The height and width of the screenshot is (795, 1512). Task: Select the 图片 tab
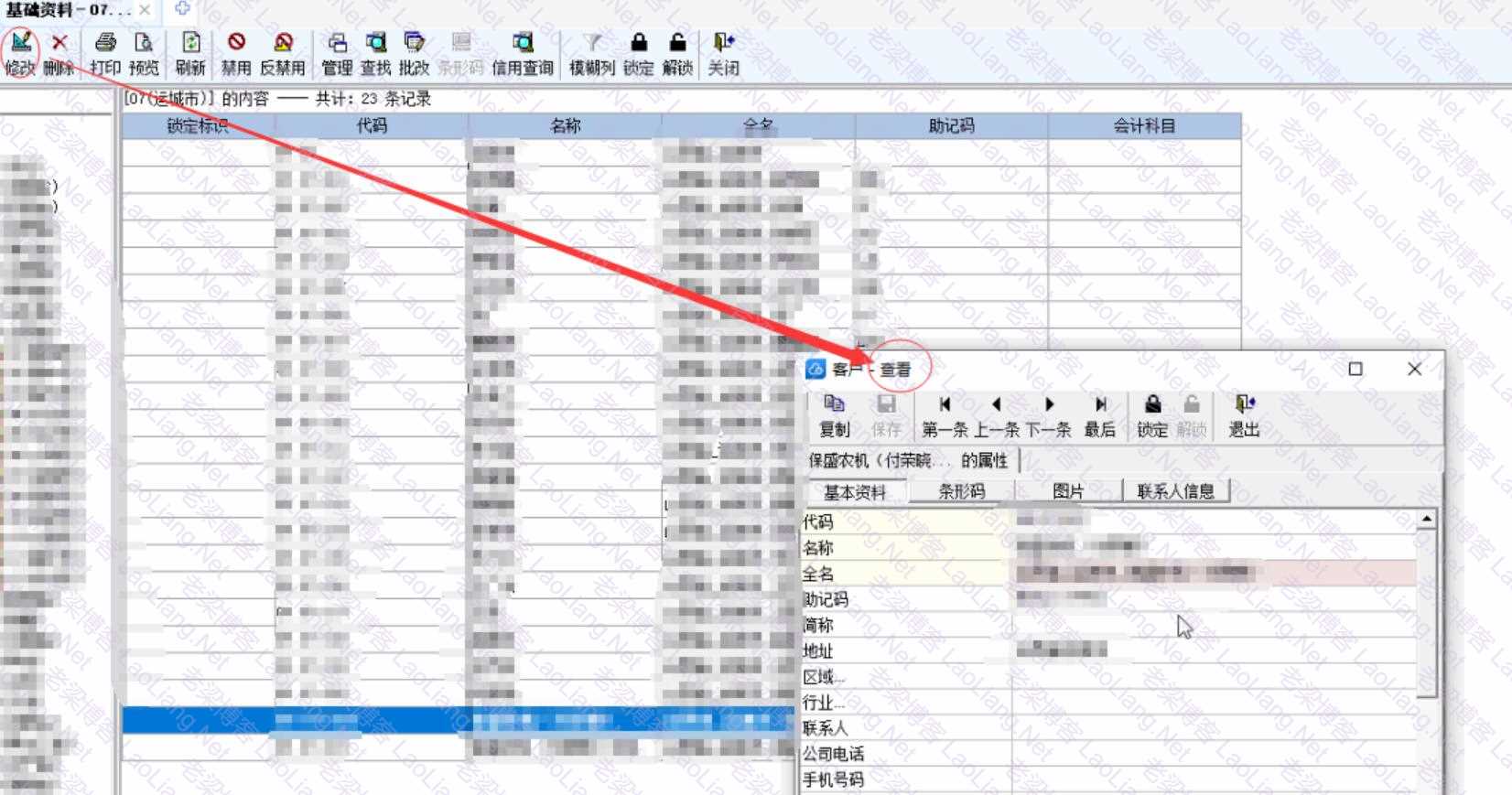pyautogui.click(x=1068, y=491)
